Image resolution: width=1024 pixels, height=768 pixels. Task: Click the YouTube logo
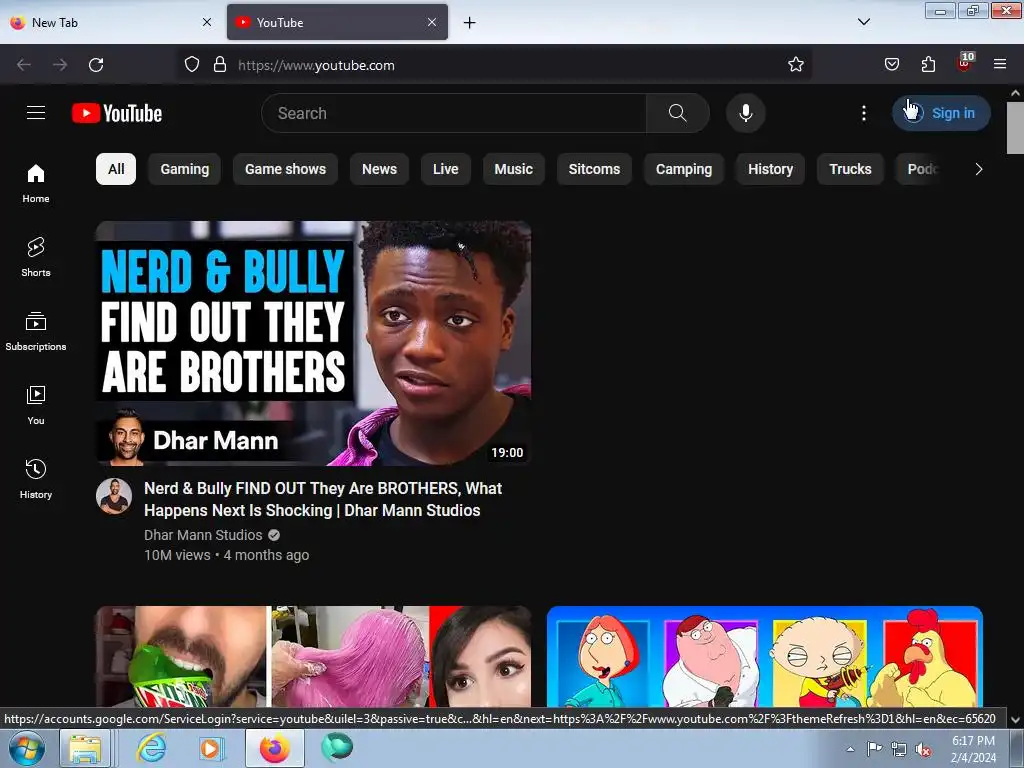(117, 113)
